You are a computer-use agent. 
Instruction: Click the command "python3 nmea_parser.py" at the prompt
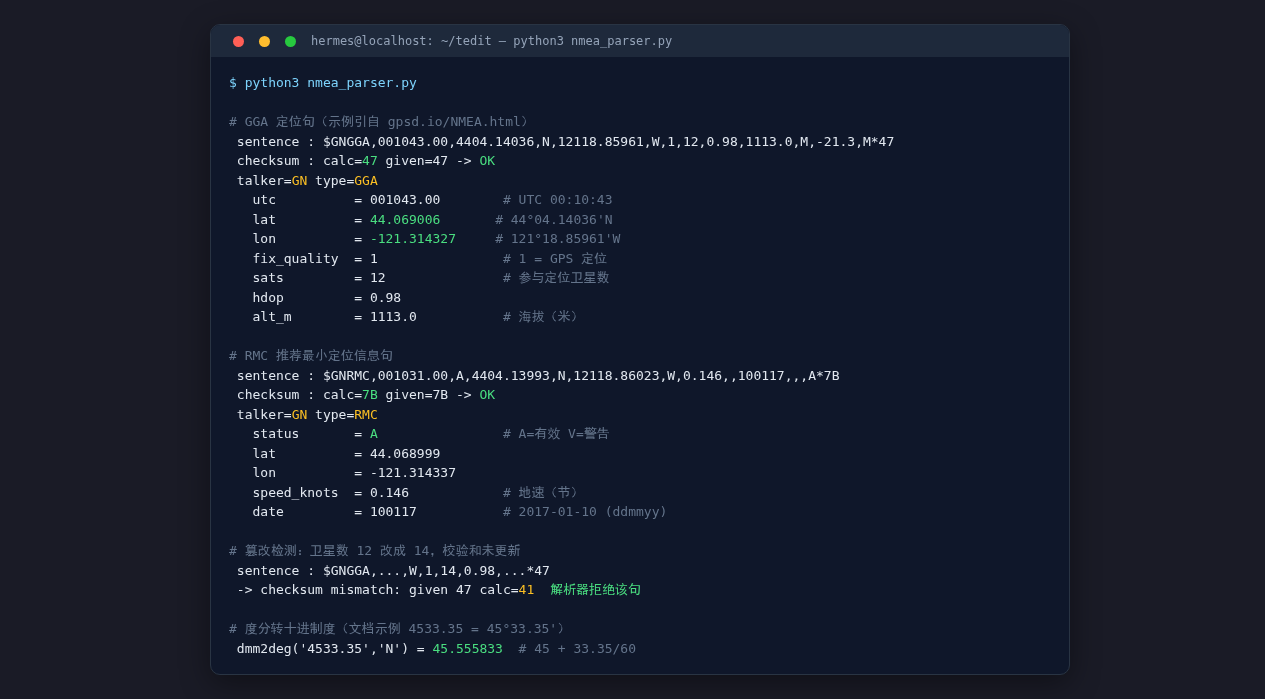click(331, 83)
